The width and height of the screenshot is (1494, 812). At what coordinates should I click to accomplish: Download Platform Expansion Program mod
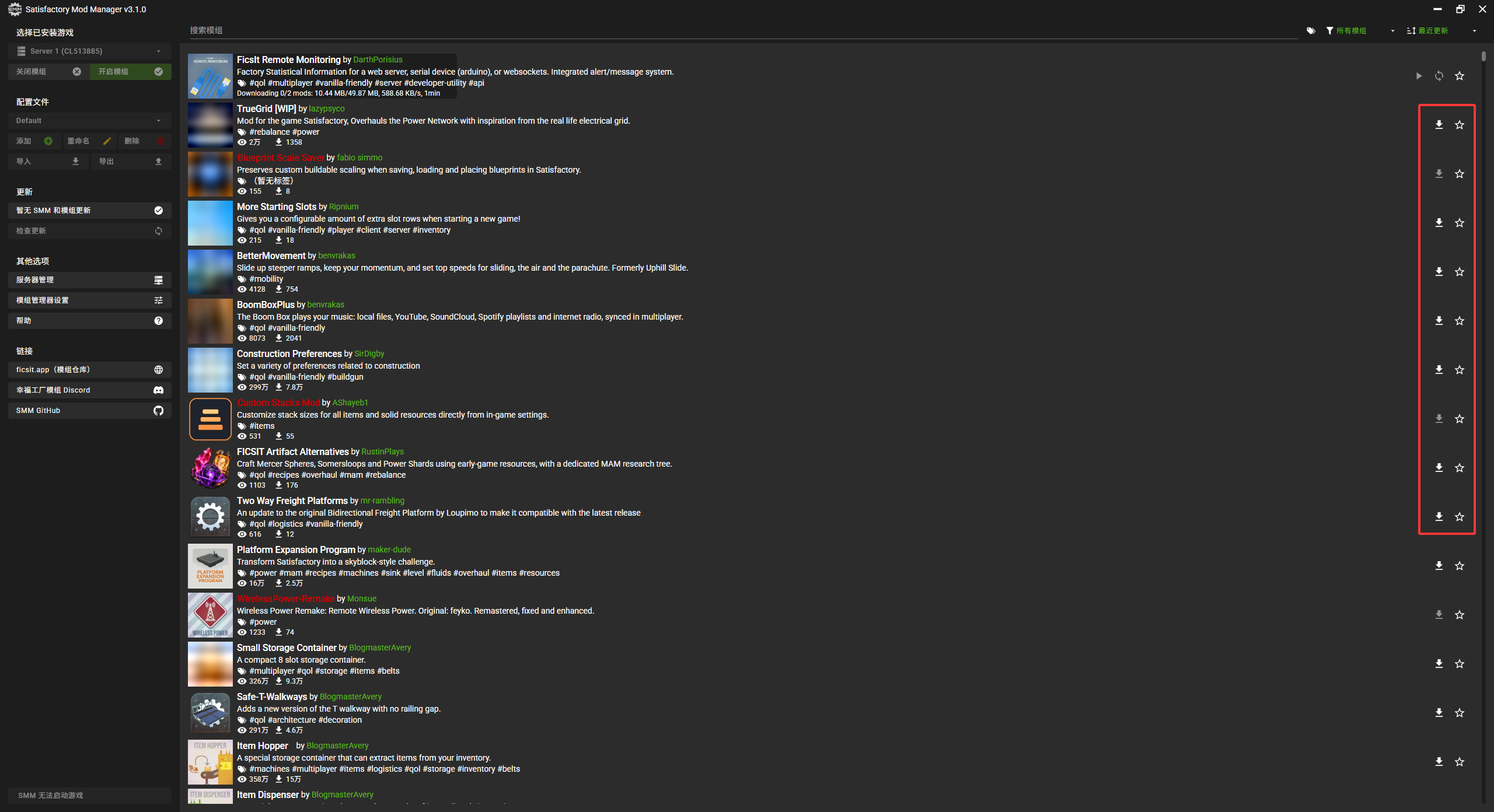pos(1439,566)
